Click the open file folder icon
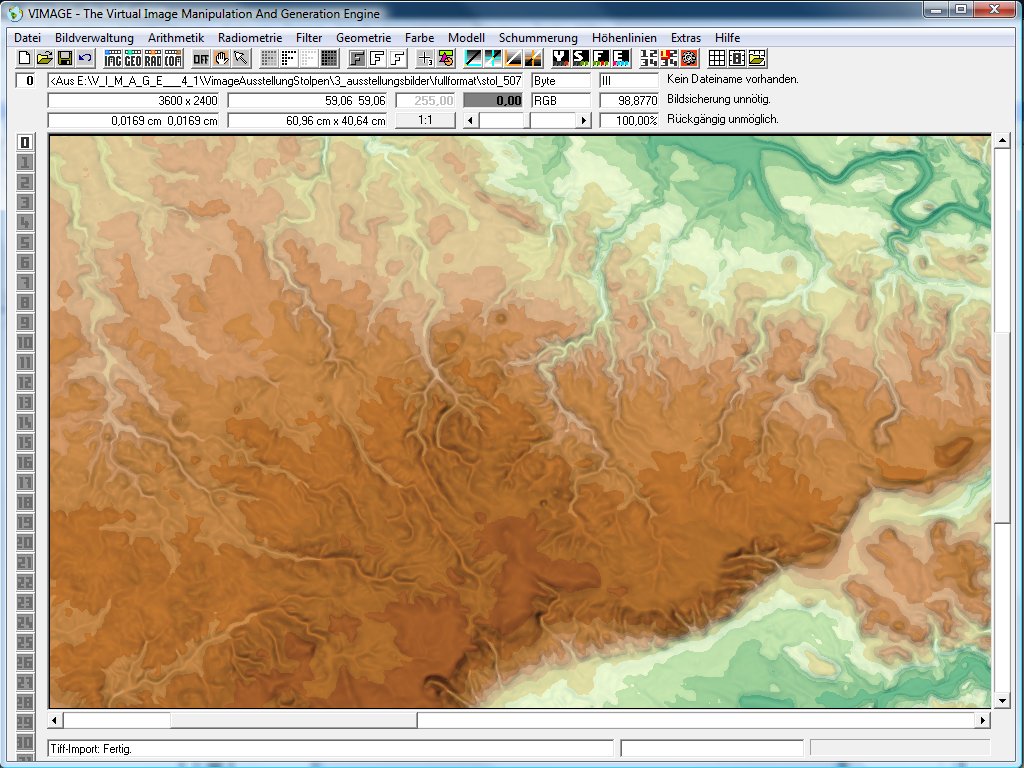The image size is (1024, 768). point(45,58)
